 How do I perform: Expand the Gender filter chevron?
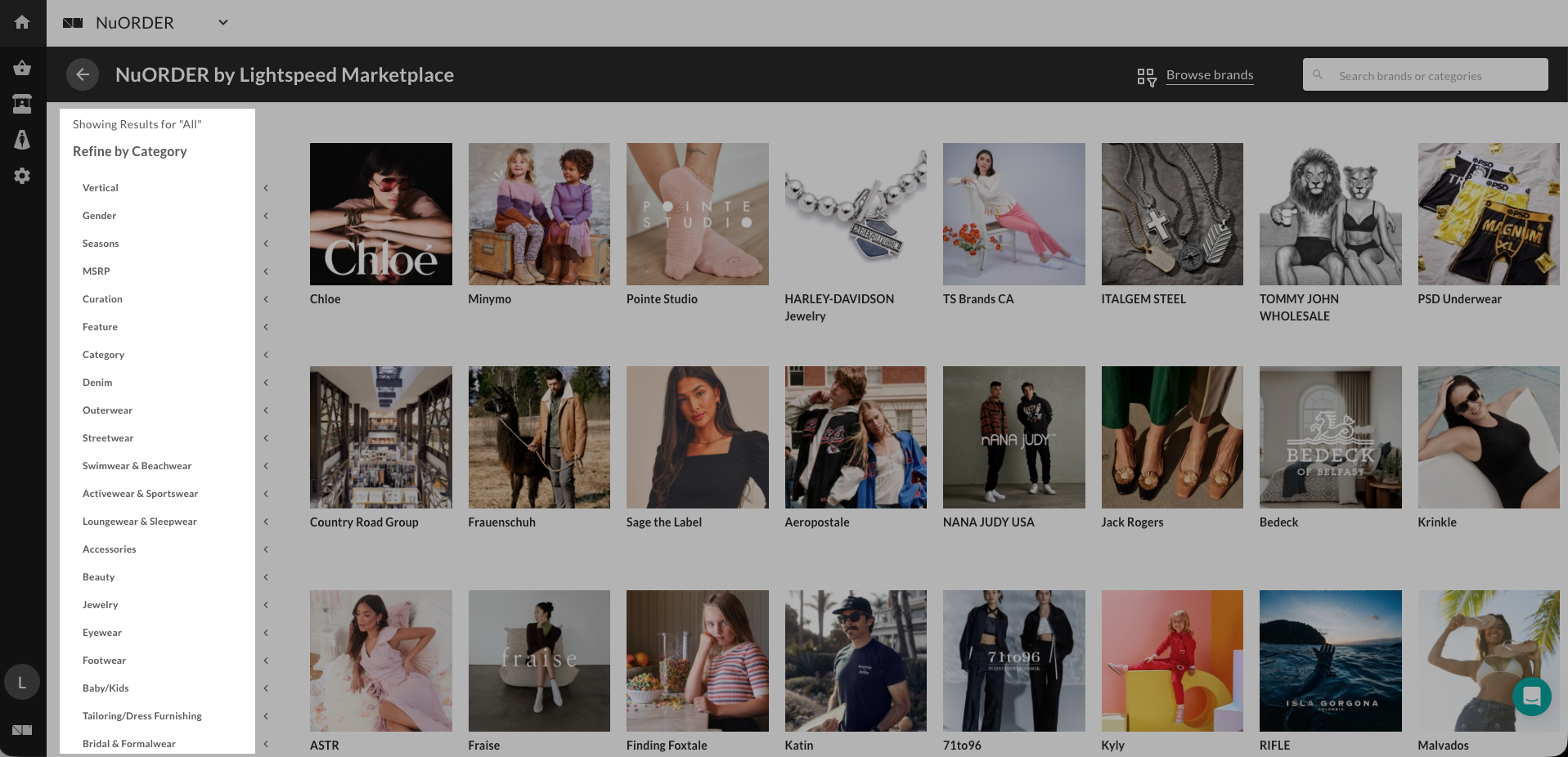pos(266,216)
